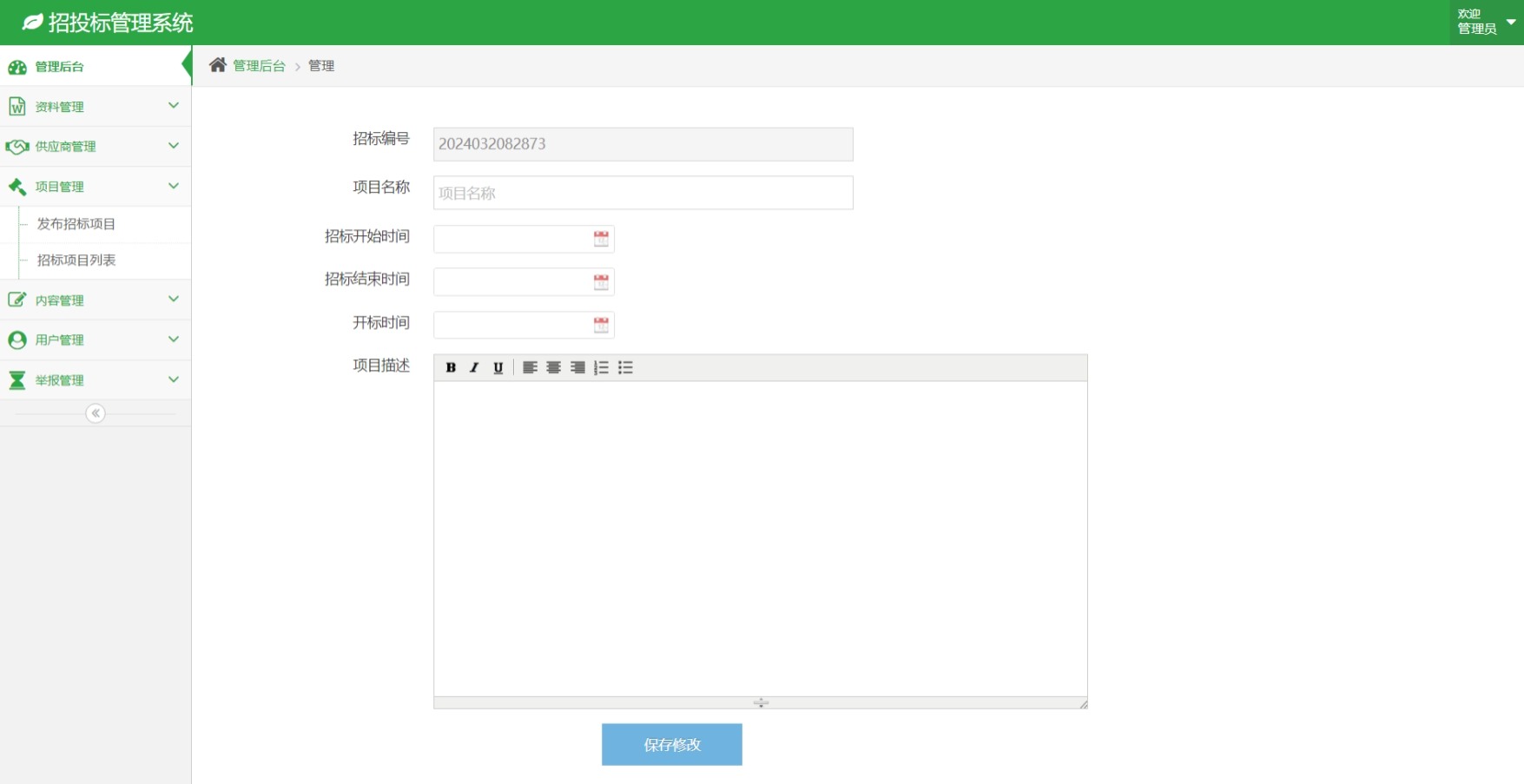Click the 招标编号 field showing 2024032082873
The width and height of the screenshot is (1524, 784).
643,144
